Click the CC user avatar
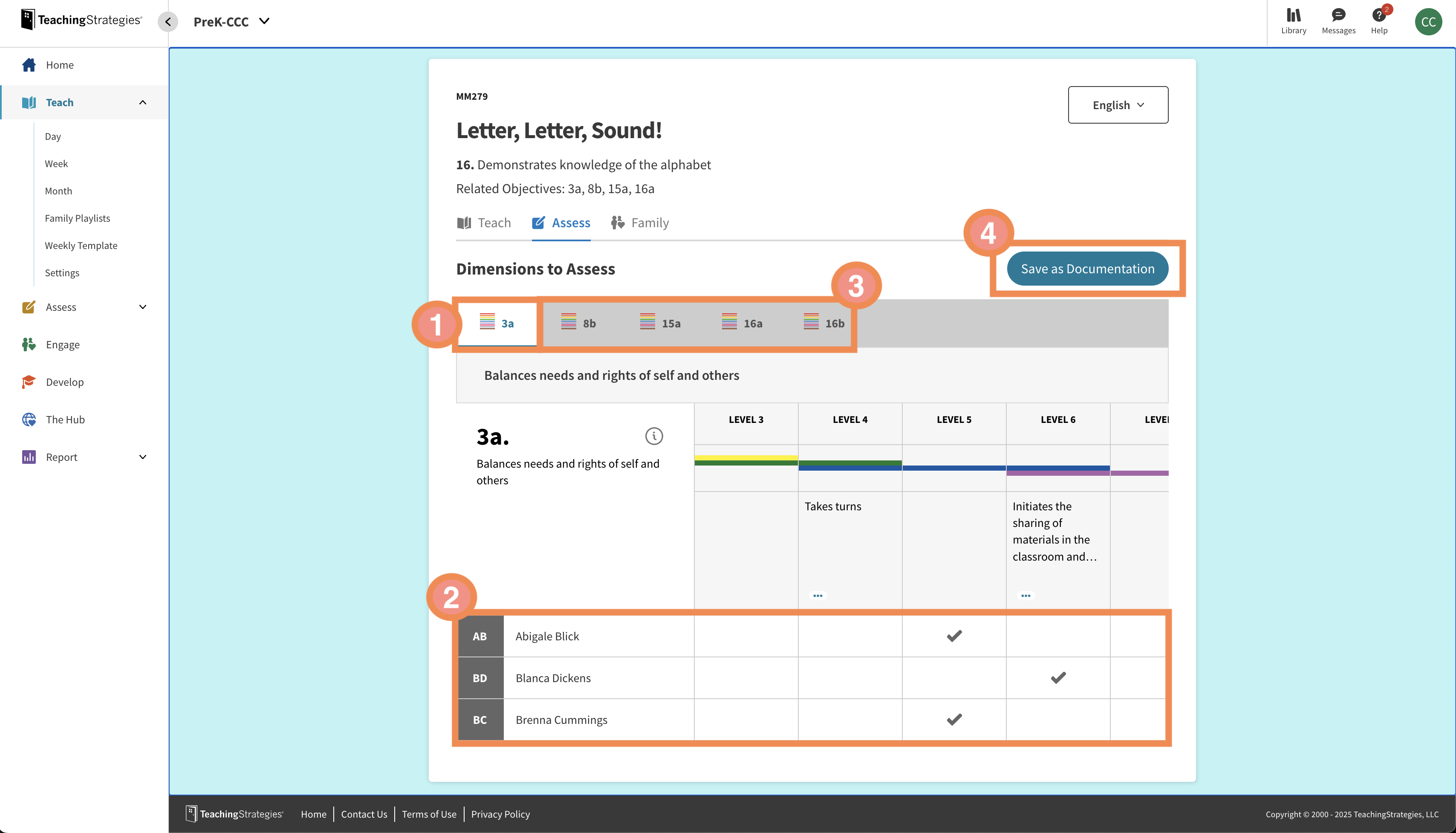1456x833 pixels. [x=1428, y=22]
